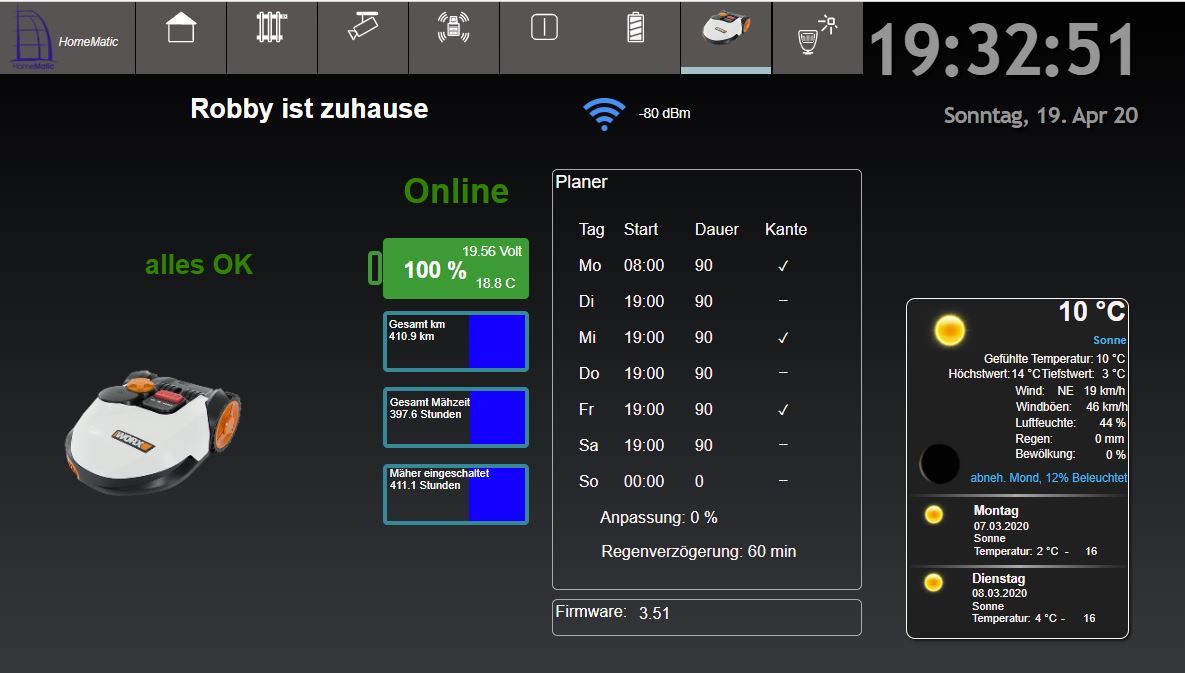
Task: Click the So duration value 0
Action: click(x=699, y=481)
